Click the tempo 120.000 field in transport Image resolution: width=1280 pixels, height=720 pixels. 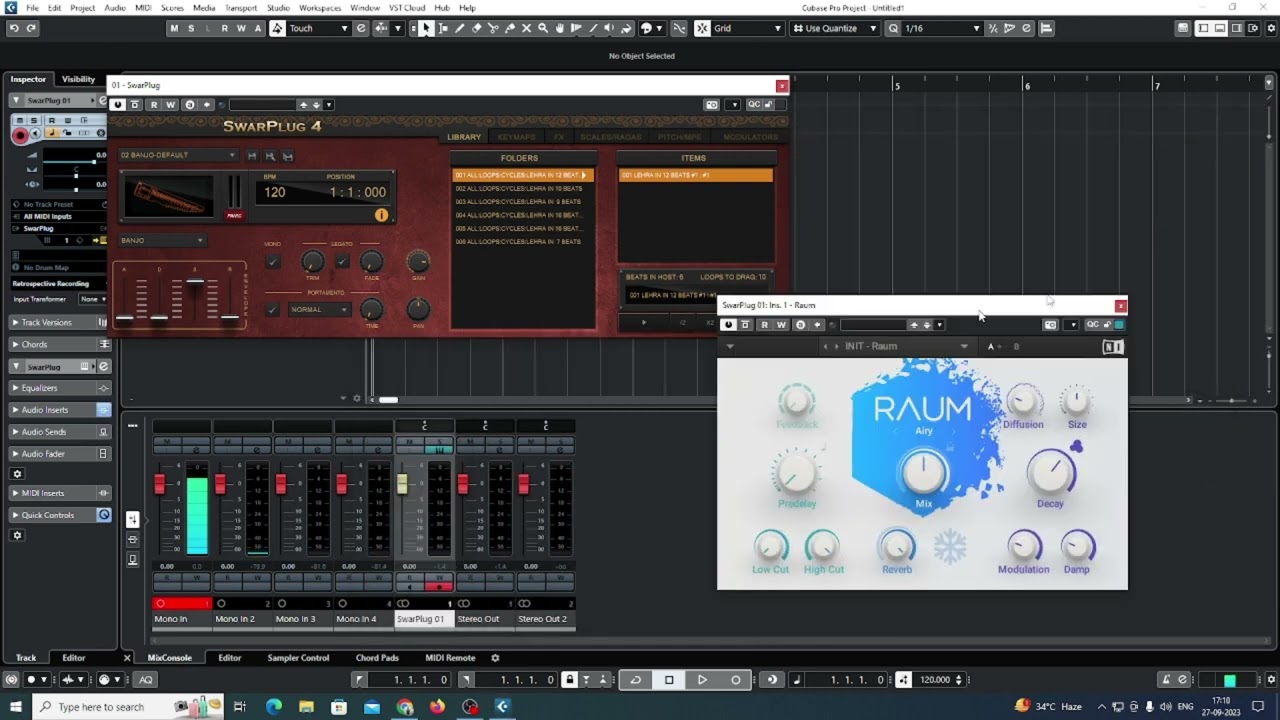pyautogui.click(x=935, y=680)
